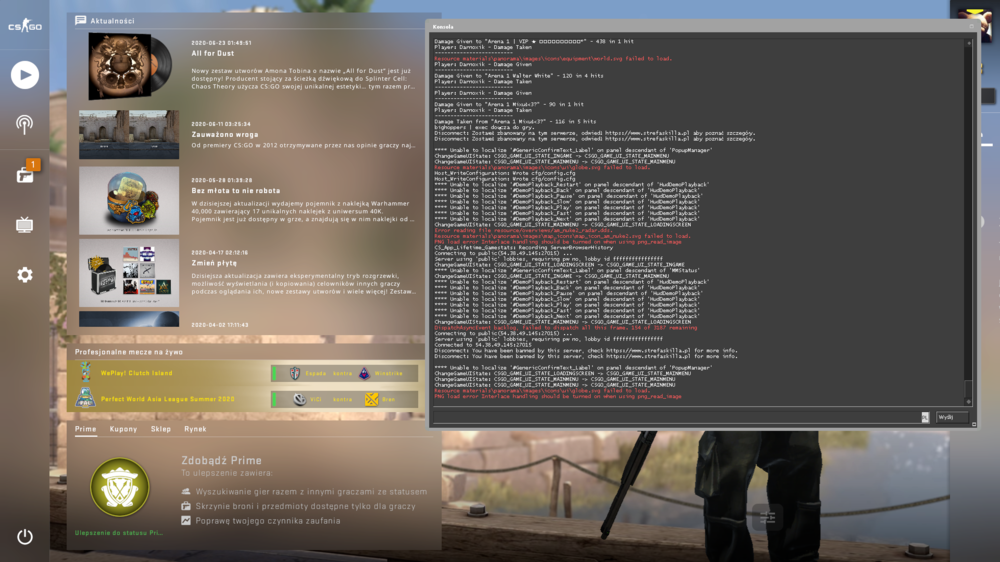Switch to the Rynek tab
Viewport: 1000px width, 562px height.
point(195,429)
